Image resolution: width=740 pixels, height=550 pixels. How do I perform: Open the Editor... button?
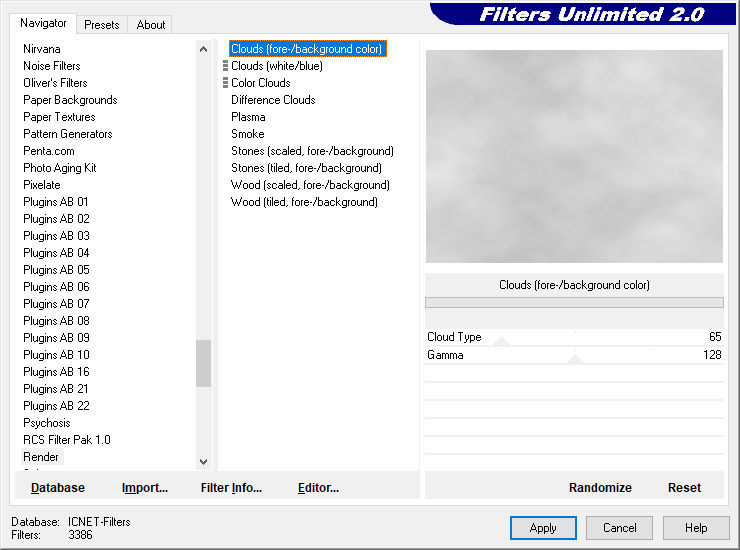coord(318,488)
